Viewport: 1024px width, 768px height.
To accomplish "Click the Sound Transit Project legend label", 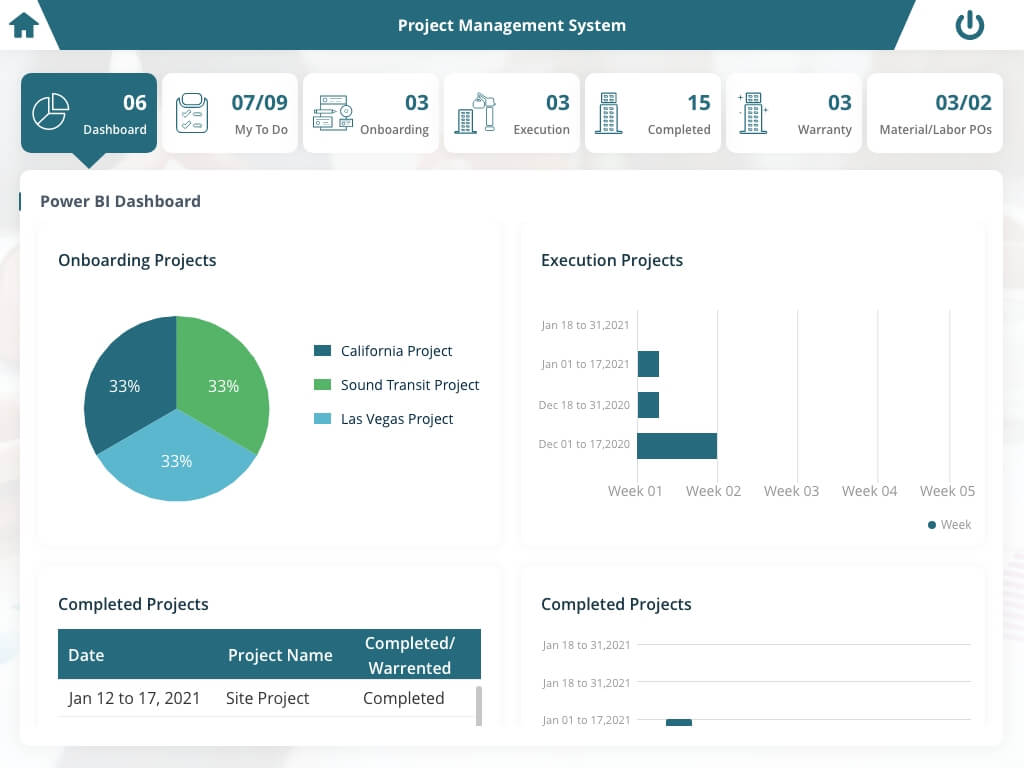I will tap(410, 385).
